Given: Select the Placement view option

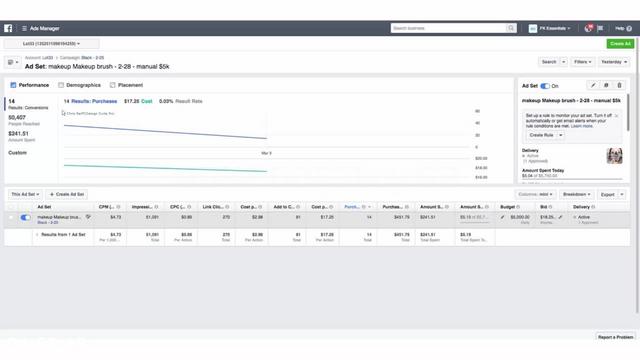Looking at the screenshot, I should 127,85.
